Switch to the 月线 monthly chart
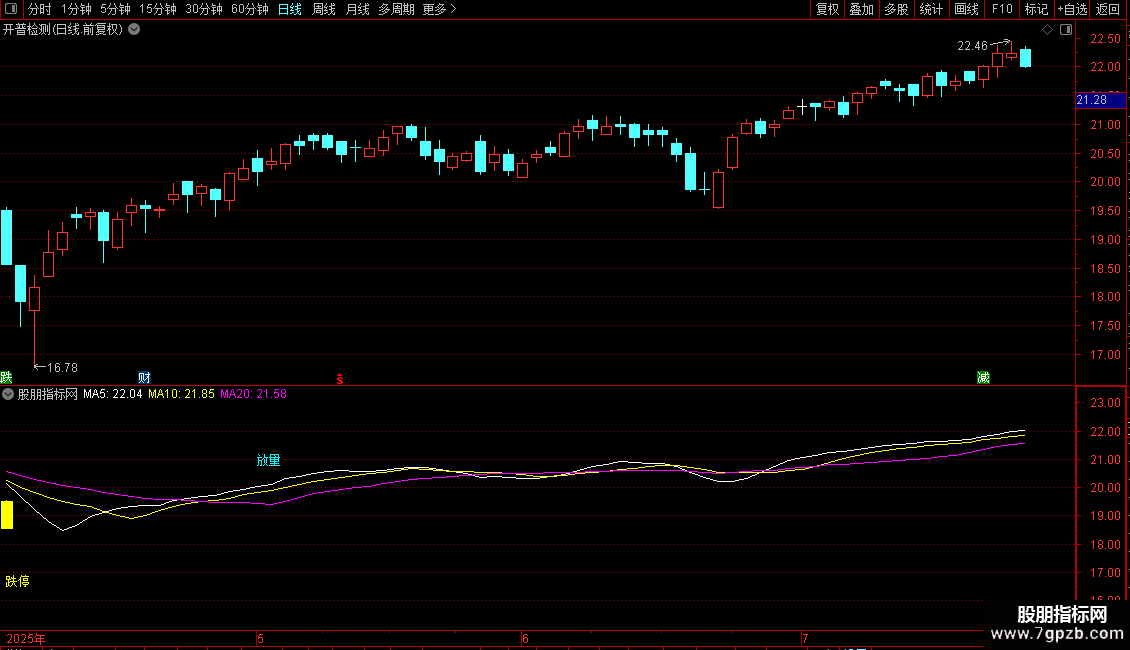This screenshot has width=1130, height=650. [x=357, y=9]
